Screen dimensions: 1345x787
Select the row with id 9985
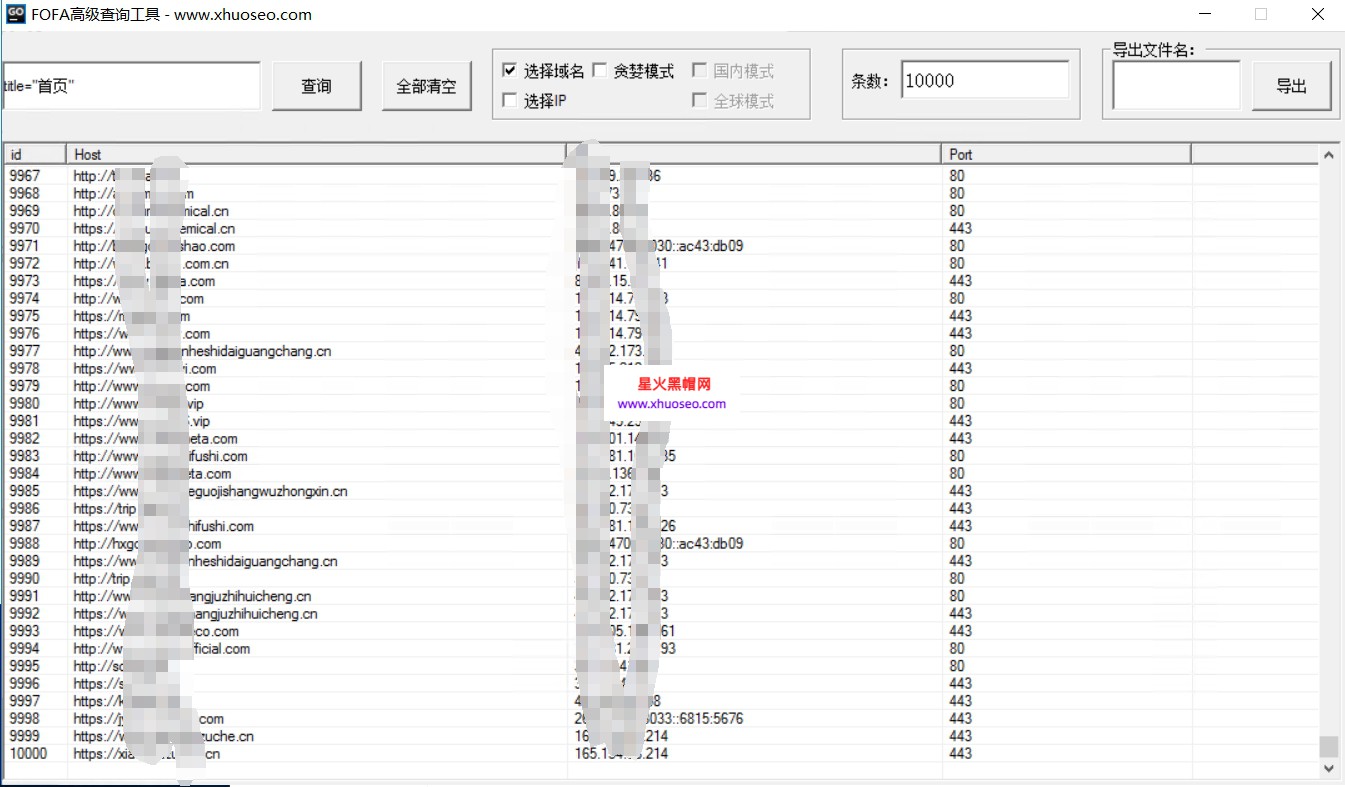pos(660,491)
